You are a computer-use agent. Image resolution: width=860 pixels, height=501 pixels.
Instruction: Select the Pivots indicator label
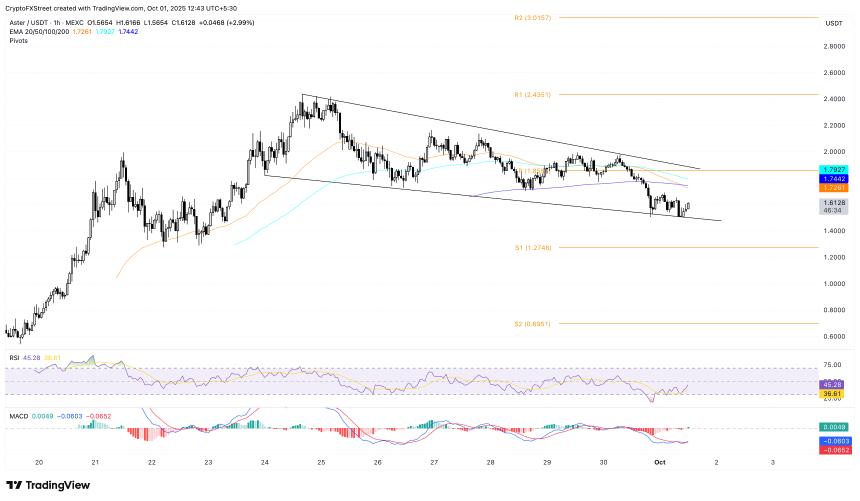point(18,42)
